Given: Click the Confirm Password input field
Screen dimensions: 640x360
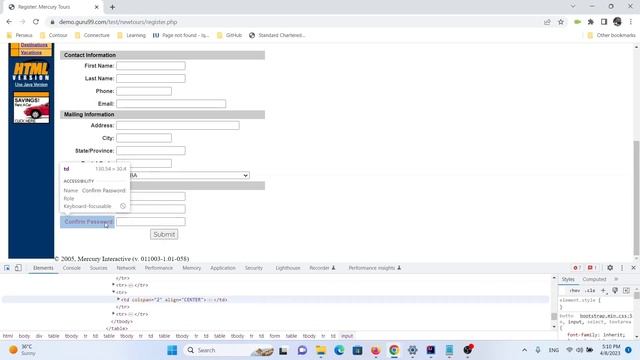Looking at the screenshot, I should tap(151, 222).
